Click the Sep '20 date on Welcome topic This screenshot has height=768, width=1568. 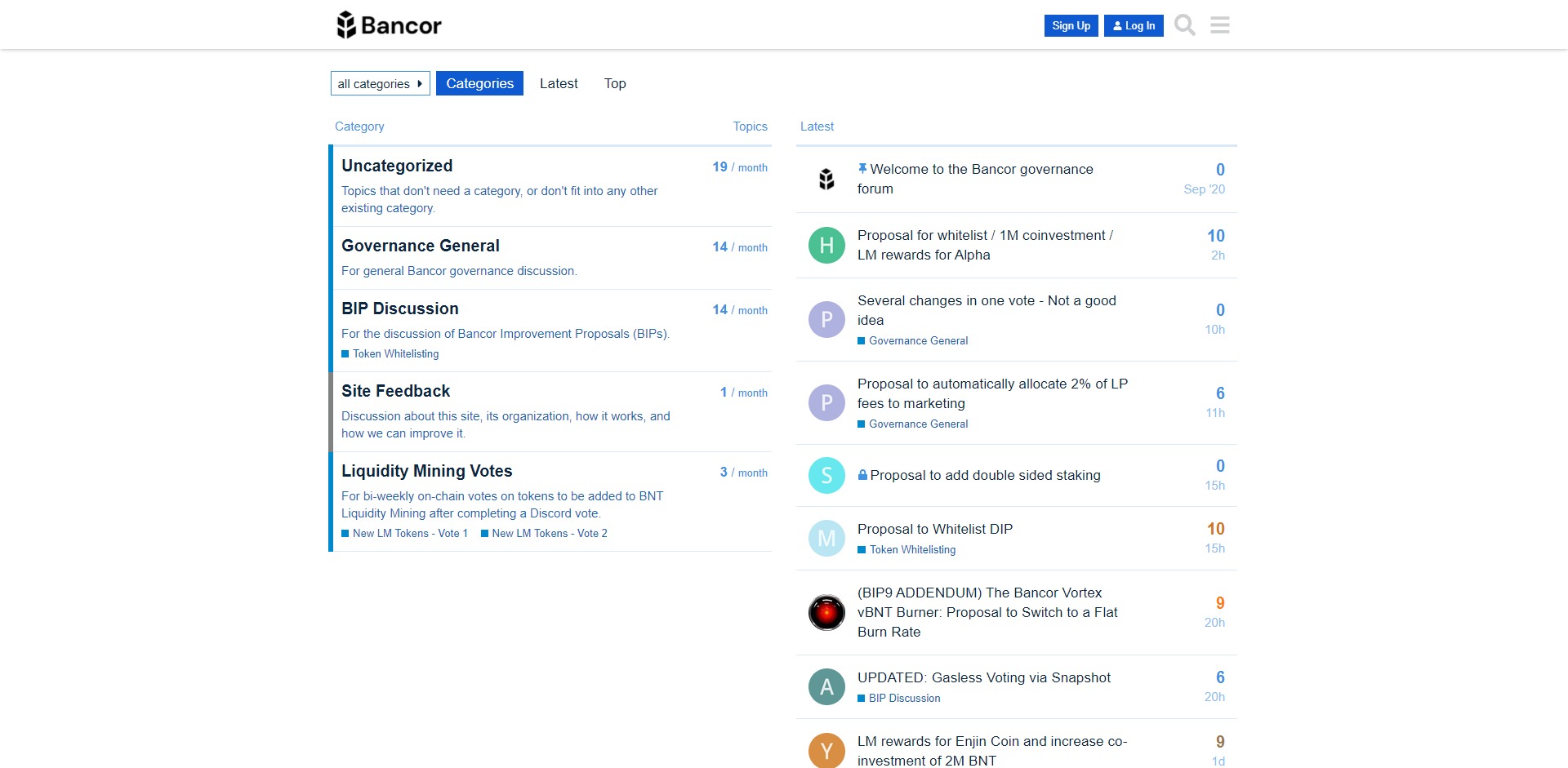(x=1205, y=189)
